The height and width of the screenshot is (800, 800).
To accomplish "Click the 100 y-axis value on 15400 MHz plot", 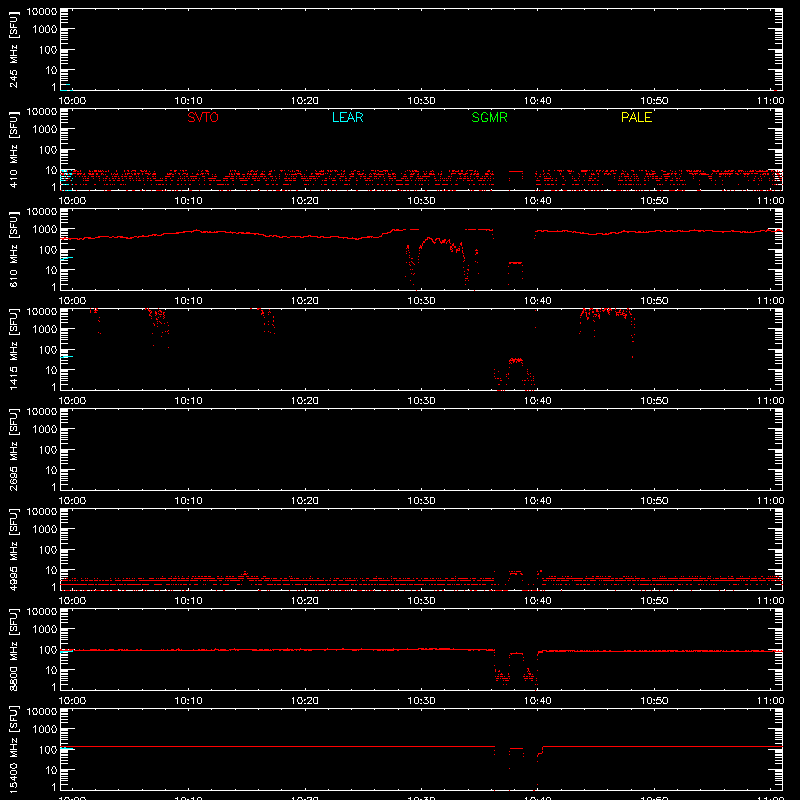I will 48,749.
